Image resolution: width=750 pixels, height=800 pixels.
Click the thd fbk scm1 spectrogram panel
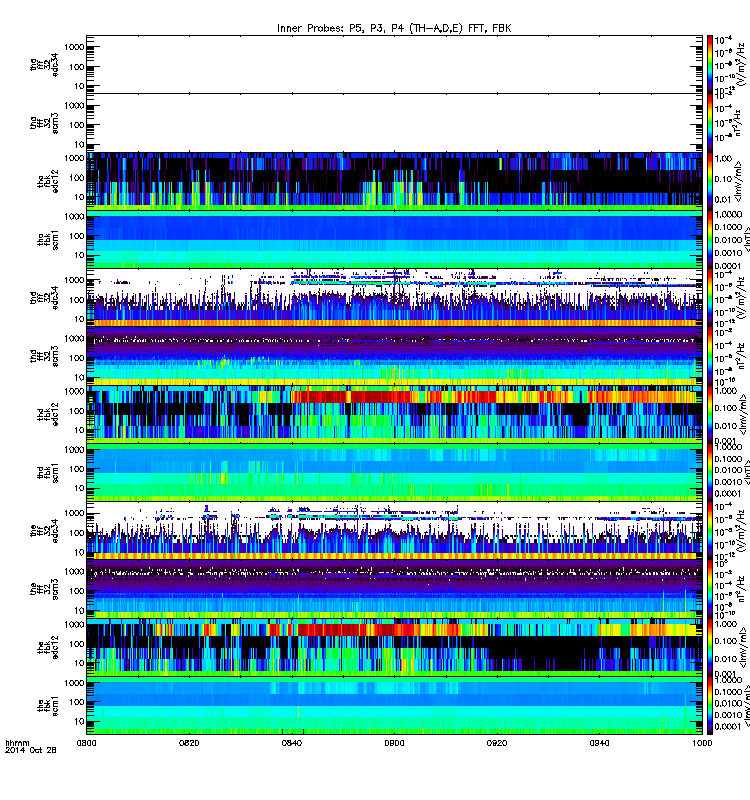(x=394, y=472)
